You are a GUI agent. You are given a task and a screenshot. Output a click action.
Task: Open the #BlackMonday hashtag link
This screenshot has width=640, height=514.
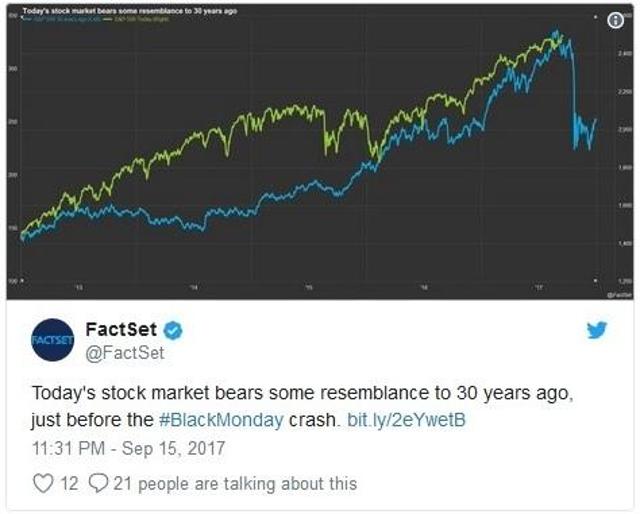(221, 420)
